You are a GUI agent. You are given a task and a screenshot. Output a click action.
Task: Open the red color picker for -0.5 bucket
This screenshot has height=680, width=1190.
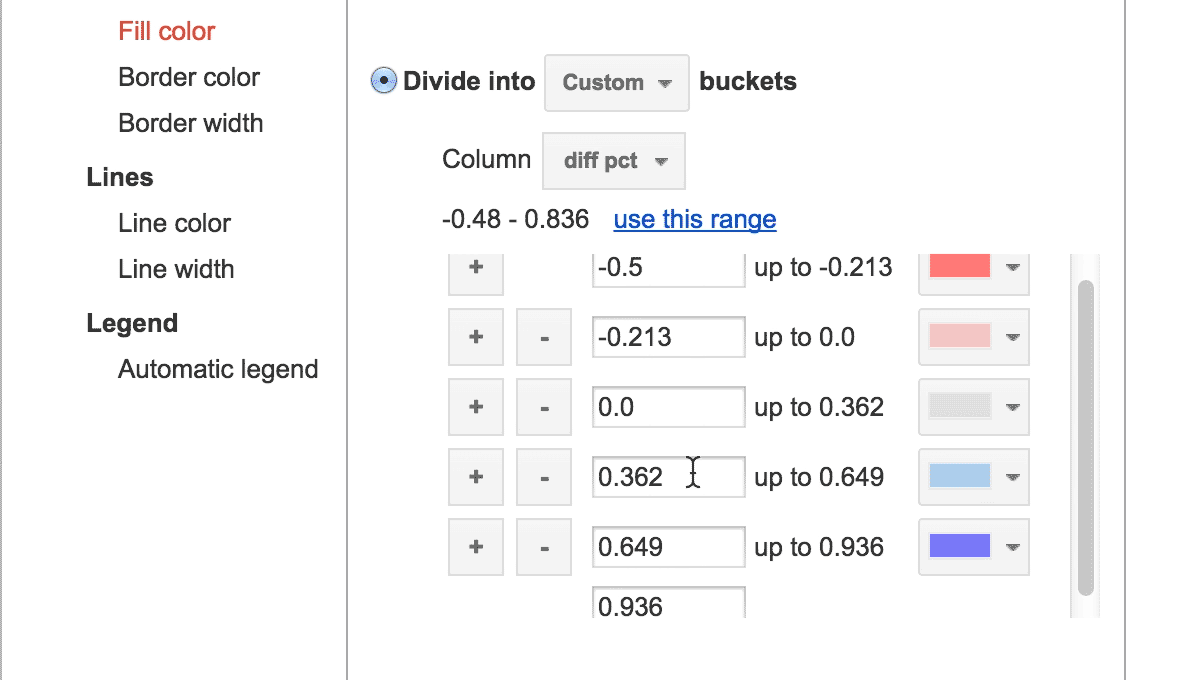point(973,268)
